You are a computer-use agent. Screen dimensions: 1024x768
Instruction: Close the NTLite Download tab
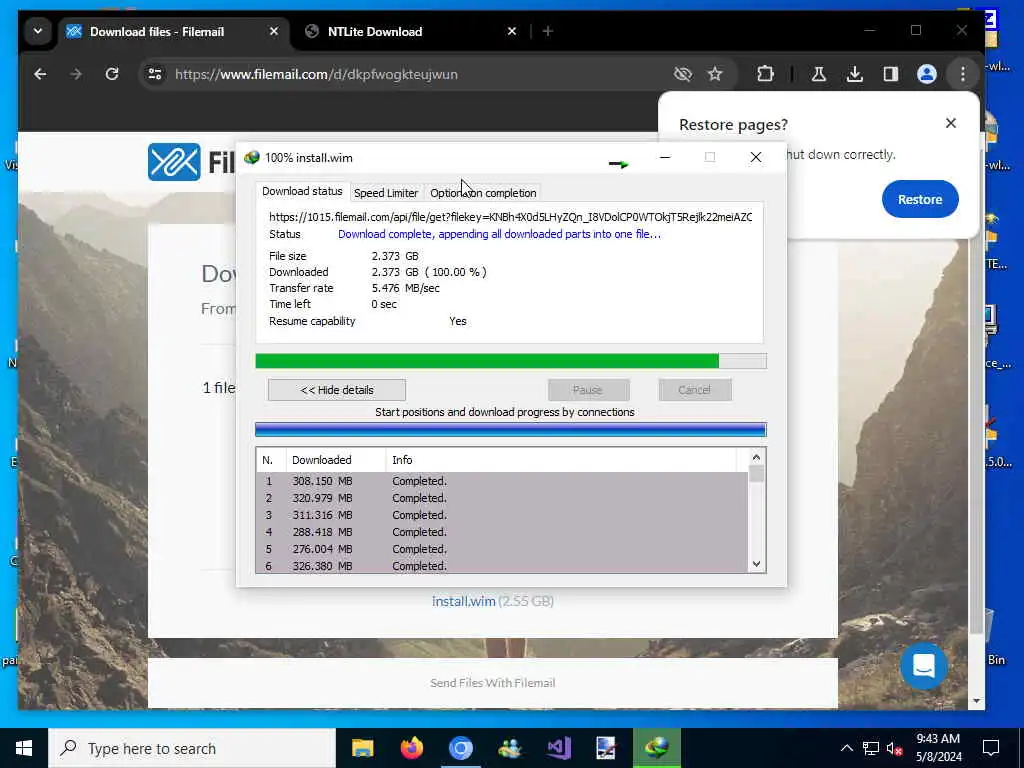(x=512, y=31)
